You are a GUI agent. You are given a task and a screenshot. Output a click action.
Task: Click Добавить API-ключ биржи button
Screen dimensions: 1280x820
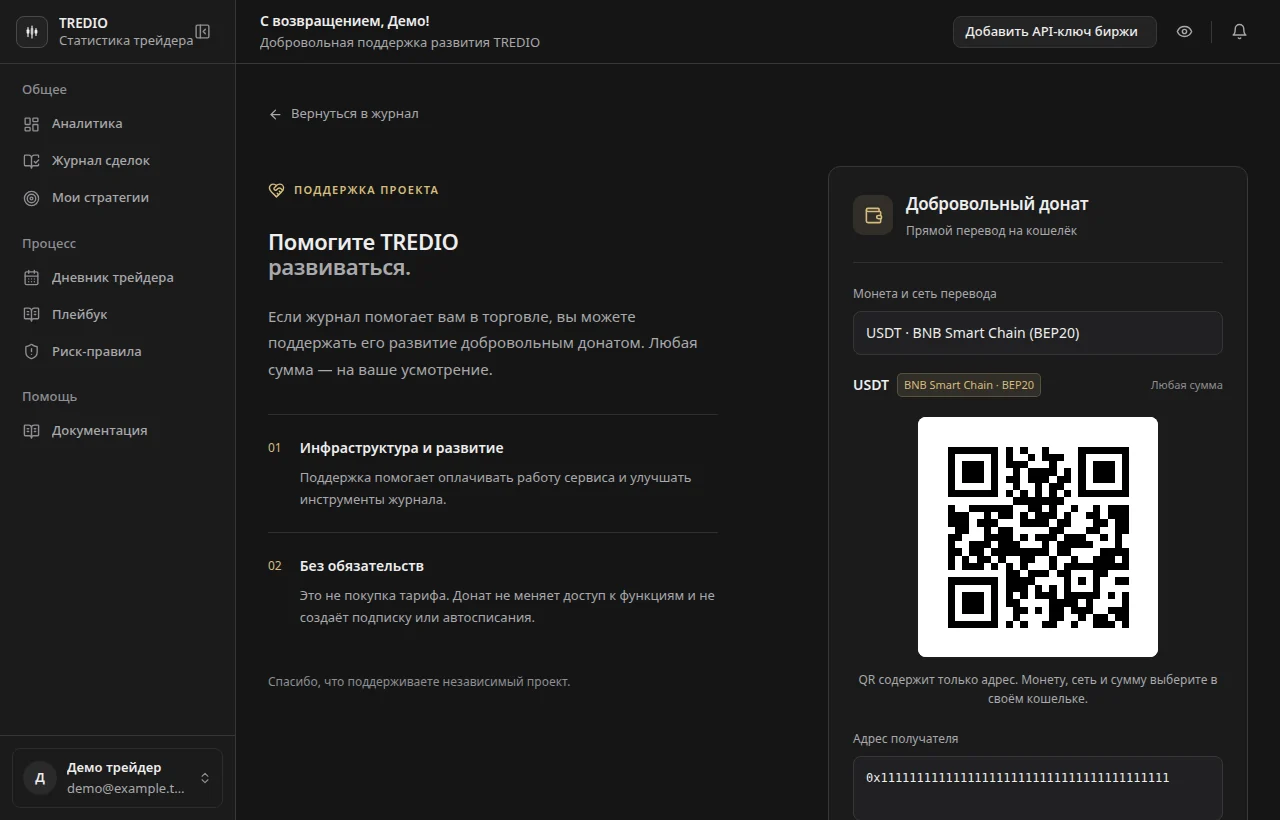coord(1055,32)
